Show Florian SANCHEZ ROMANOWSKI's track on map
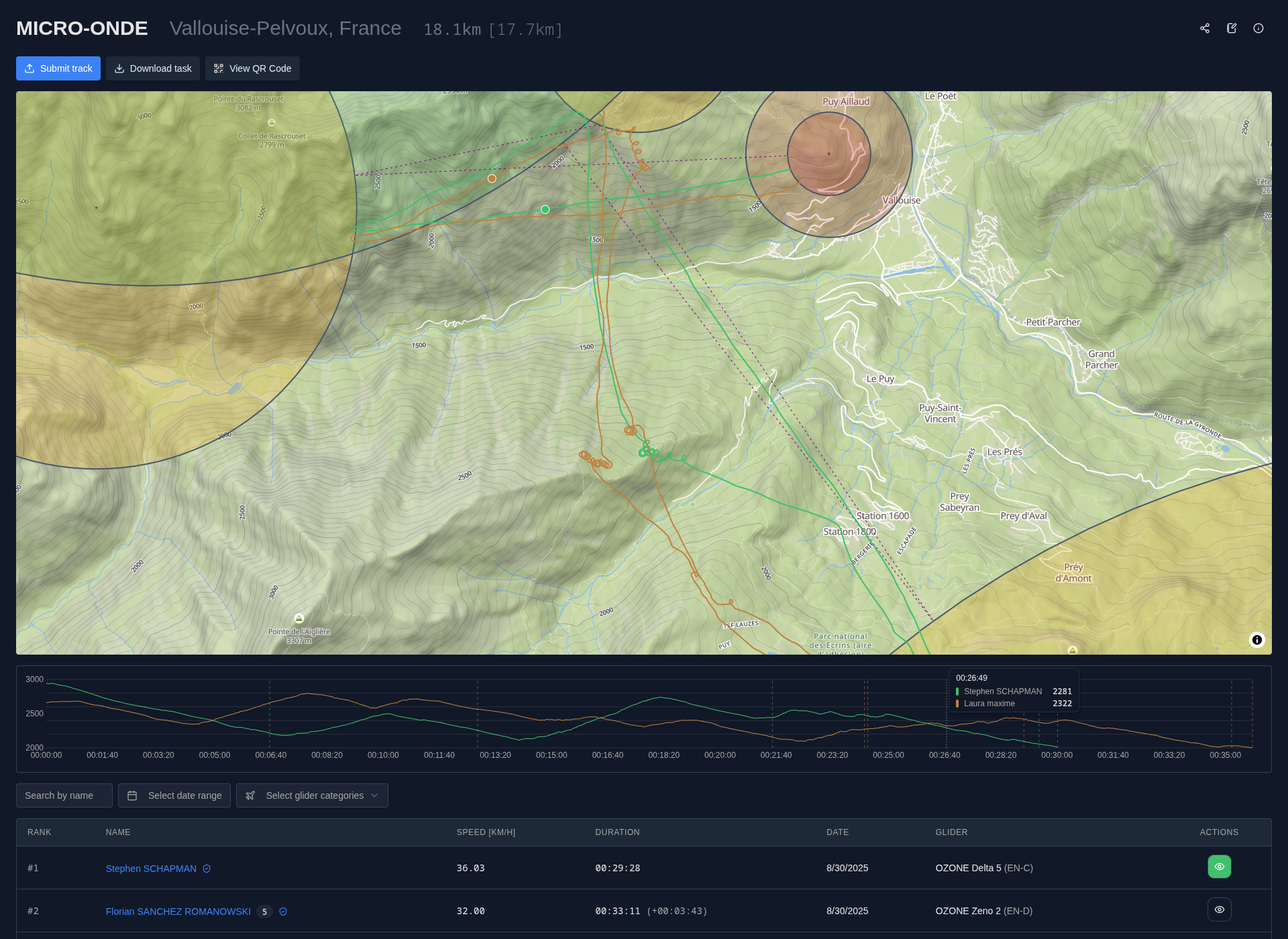This screenshot has height=939, width=1288. tap(1219, 909)
